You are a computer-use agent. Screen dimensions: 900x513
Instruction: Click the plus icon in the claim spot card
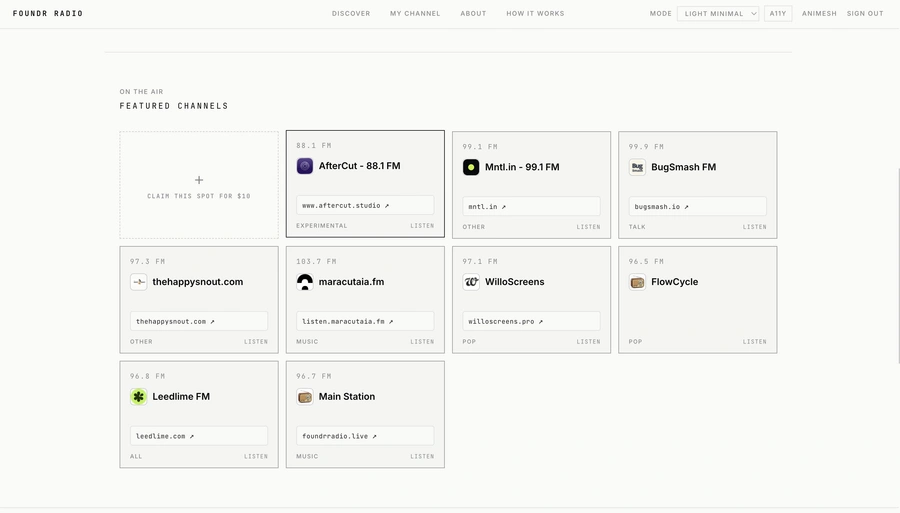point(199,180)
